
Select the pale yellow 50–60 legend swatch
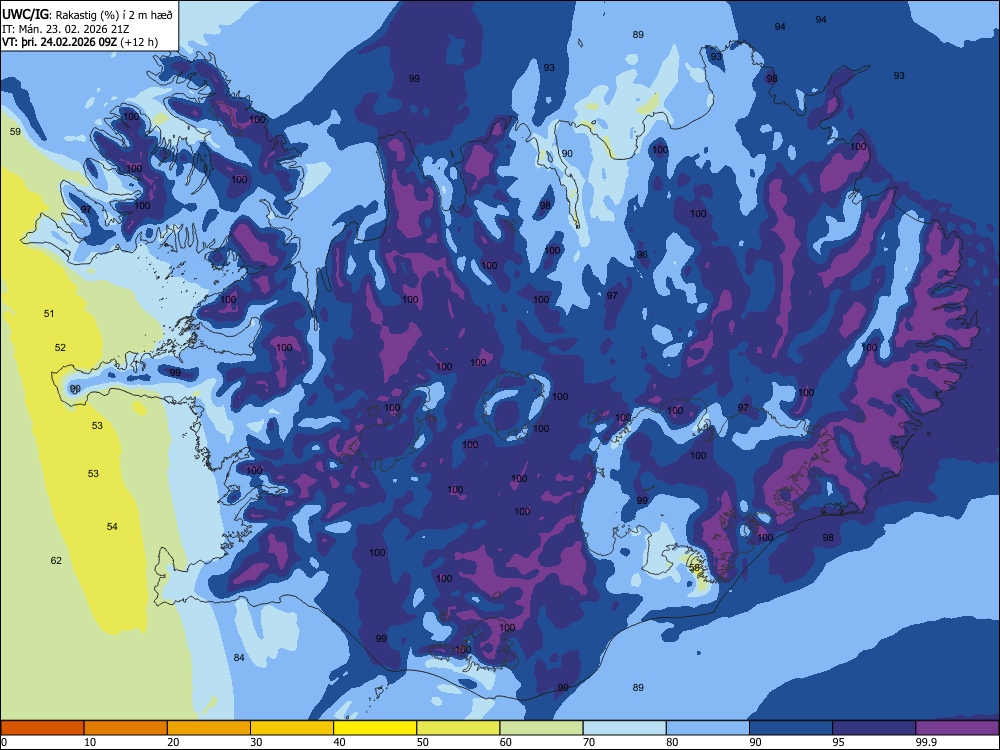pos(458,728)
